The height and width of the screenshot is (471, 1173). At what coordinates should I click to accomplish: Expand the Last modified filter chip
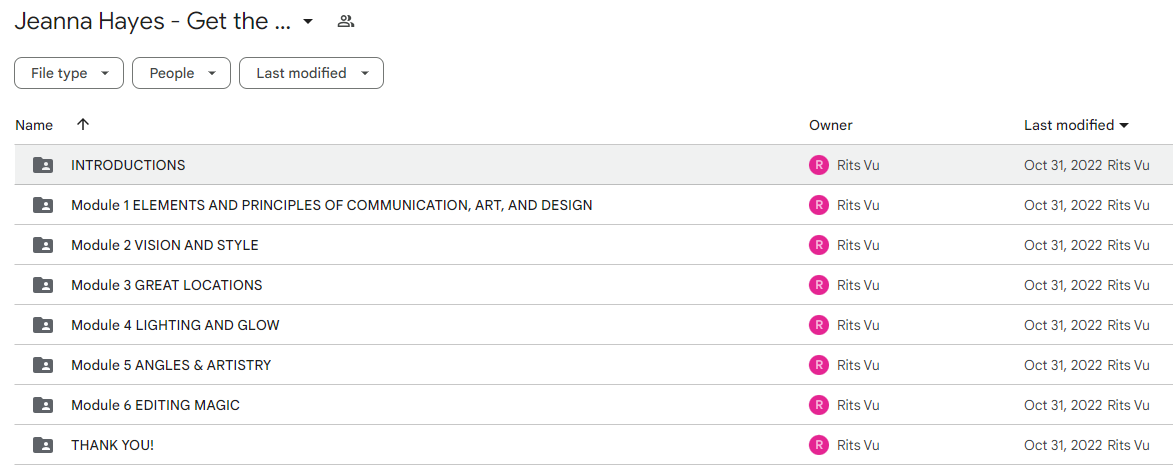click(x=311, y=73)
